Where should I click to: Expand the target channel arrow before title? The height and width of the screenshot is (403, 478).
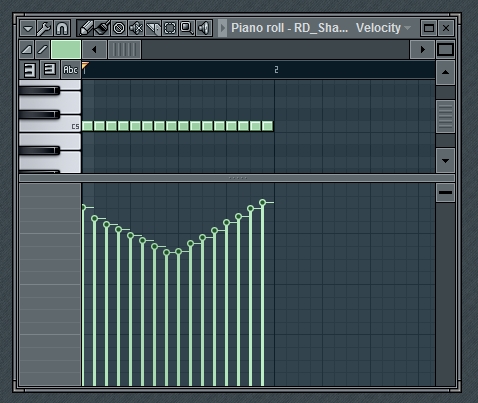[223, 28]
